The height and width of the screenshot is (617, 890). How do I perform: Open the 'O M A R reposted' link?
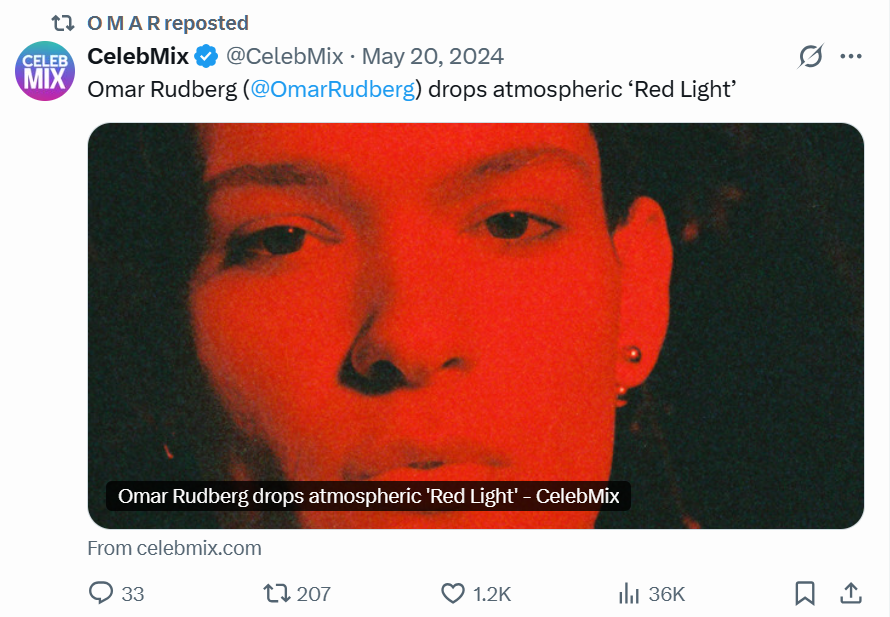click(x=168, y=23)
